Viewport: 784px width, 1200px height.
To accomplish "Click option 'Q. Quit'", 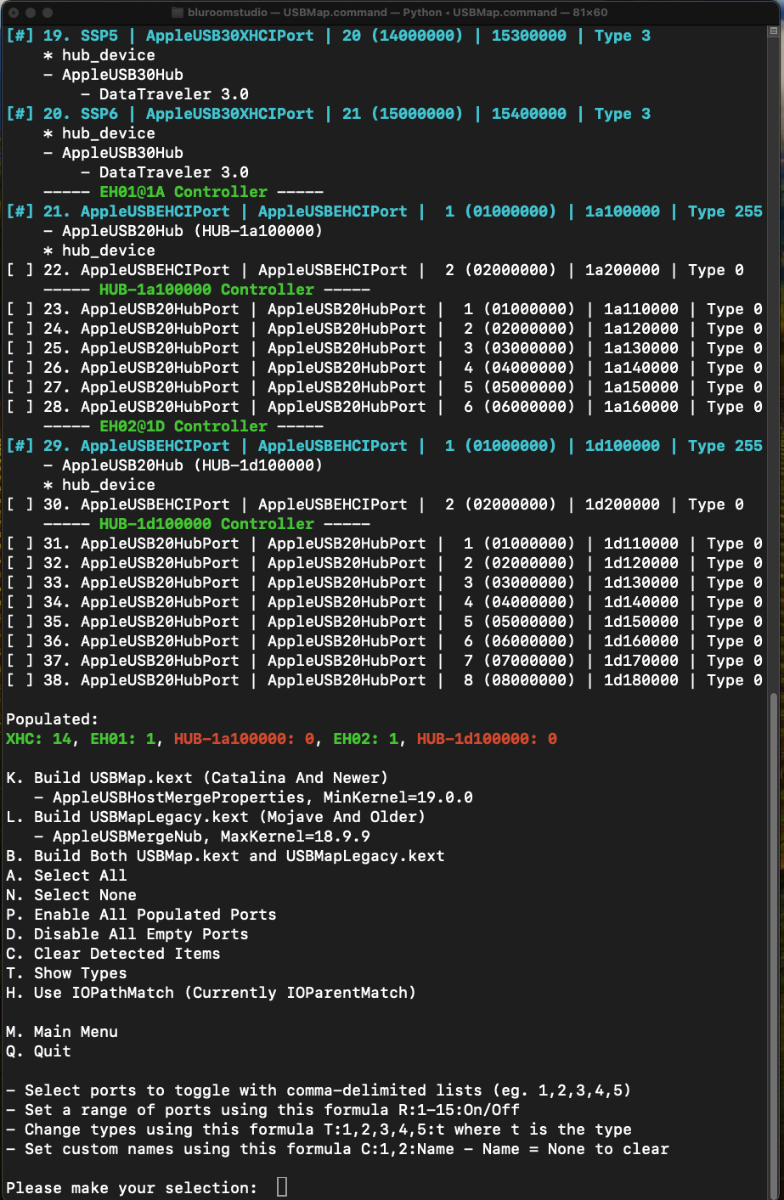I will 38,1051.
